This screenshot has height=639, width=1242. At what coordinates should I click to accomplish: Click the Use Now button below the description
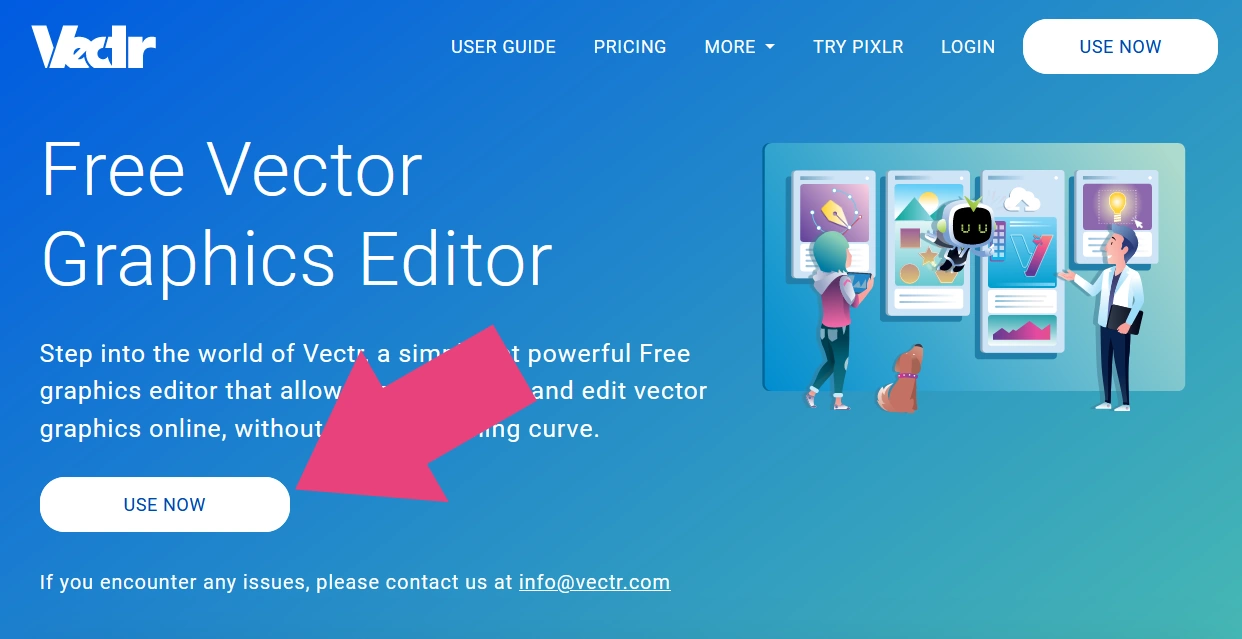point(165,504)
